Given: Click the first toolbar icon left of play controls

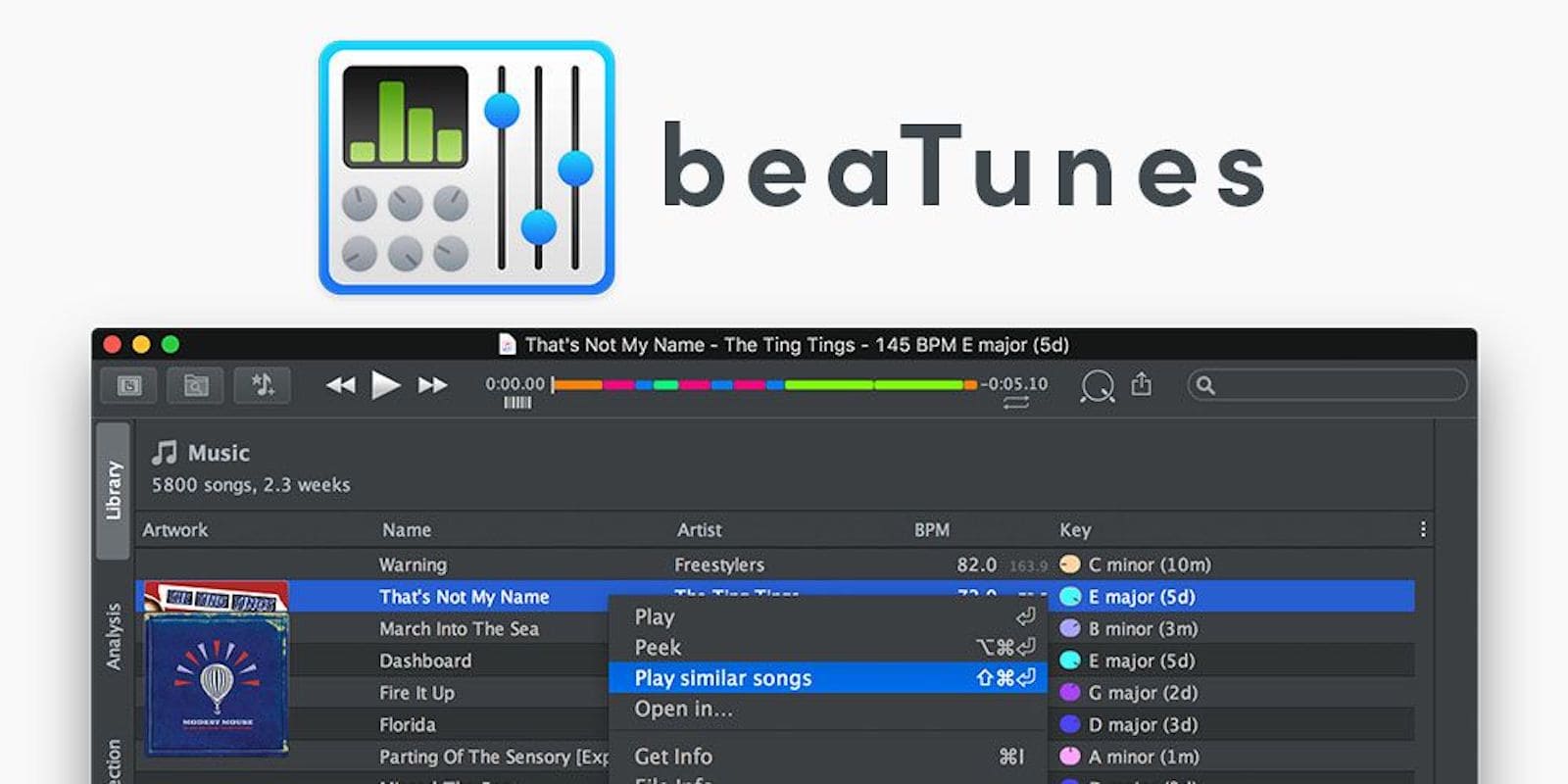Looking at the screenshot, I should tap(130, 385).
